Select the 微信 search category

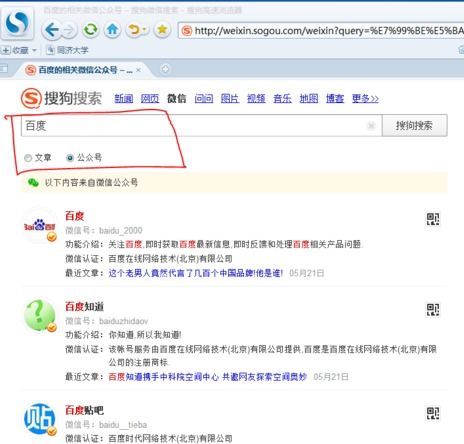[x=176, y=98]
